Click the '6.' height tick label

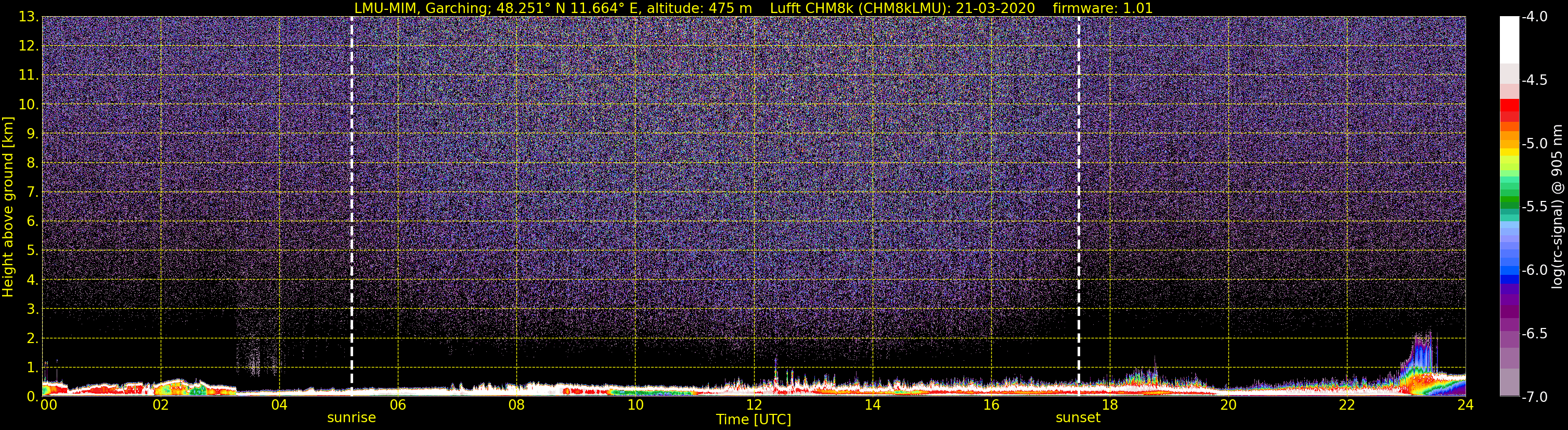click(x=33, y=222)
